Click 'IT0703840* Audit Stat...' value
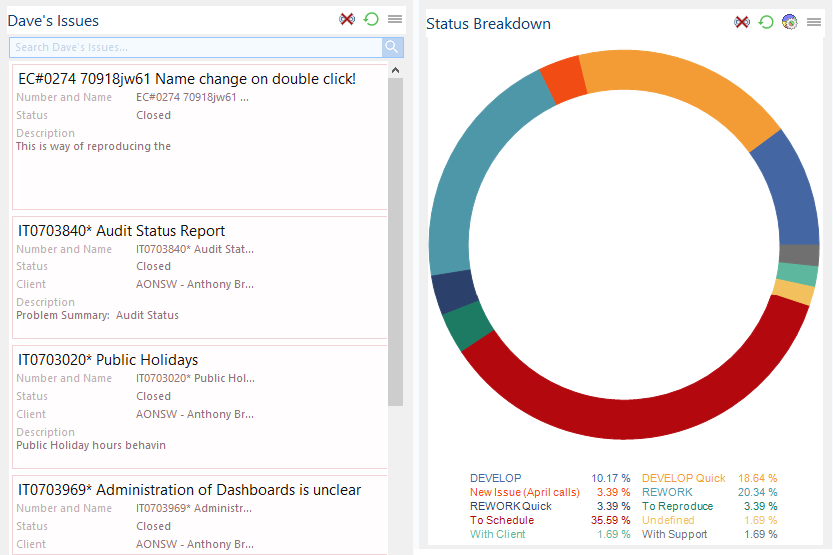Viewport: 833px width, 555px height. [195, 249]
